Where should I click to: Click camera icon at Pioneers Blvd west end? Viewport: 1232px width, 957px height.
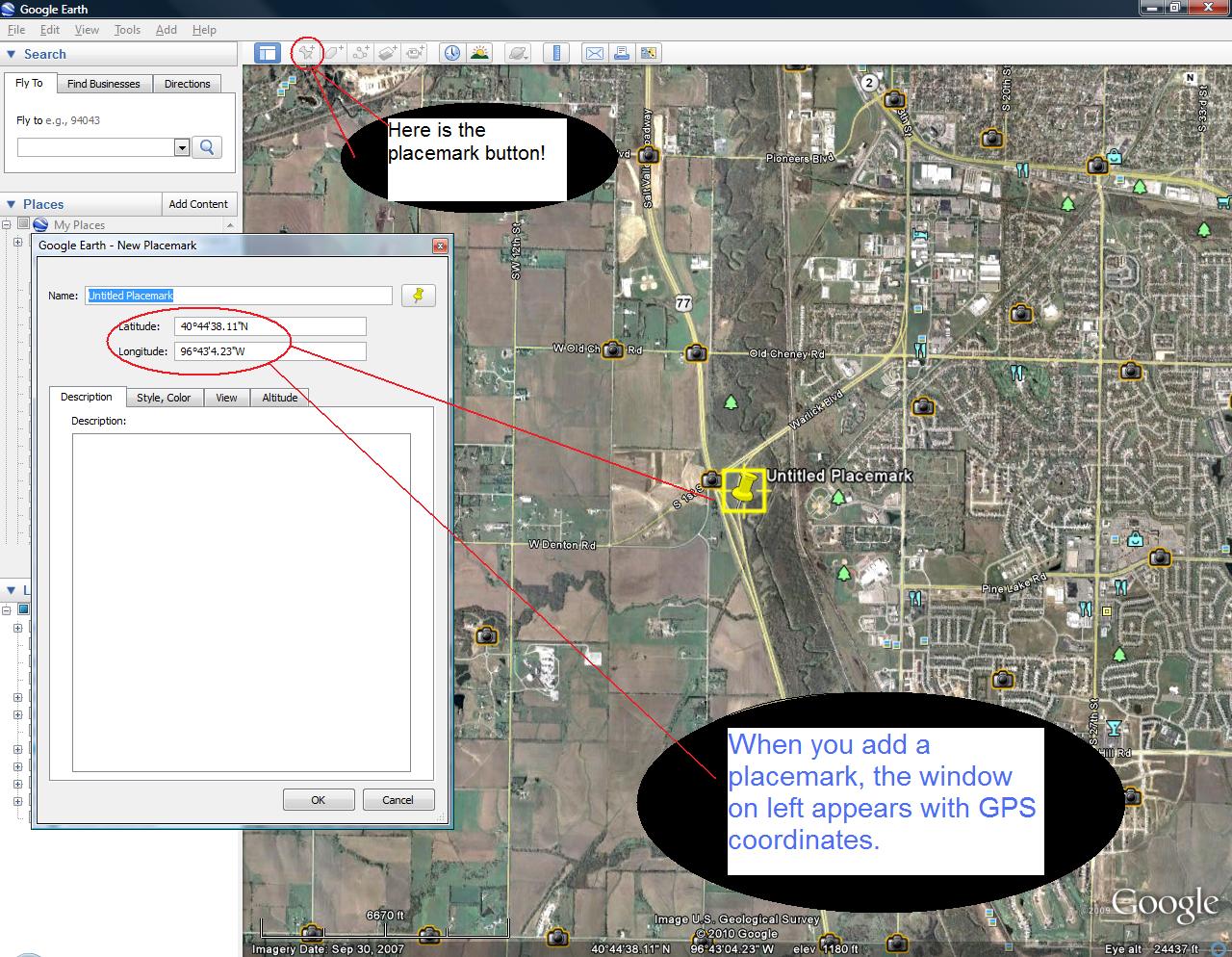tap(649, 154)
